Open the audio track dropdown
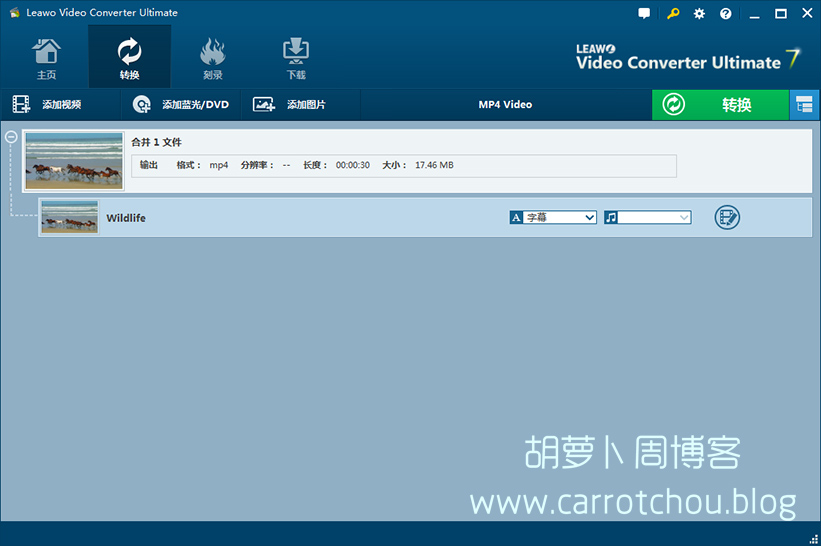 click(648, 217)
